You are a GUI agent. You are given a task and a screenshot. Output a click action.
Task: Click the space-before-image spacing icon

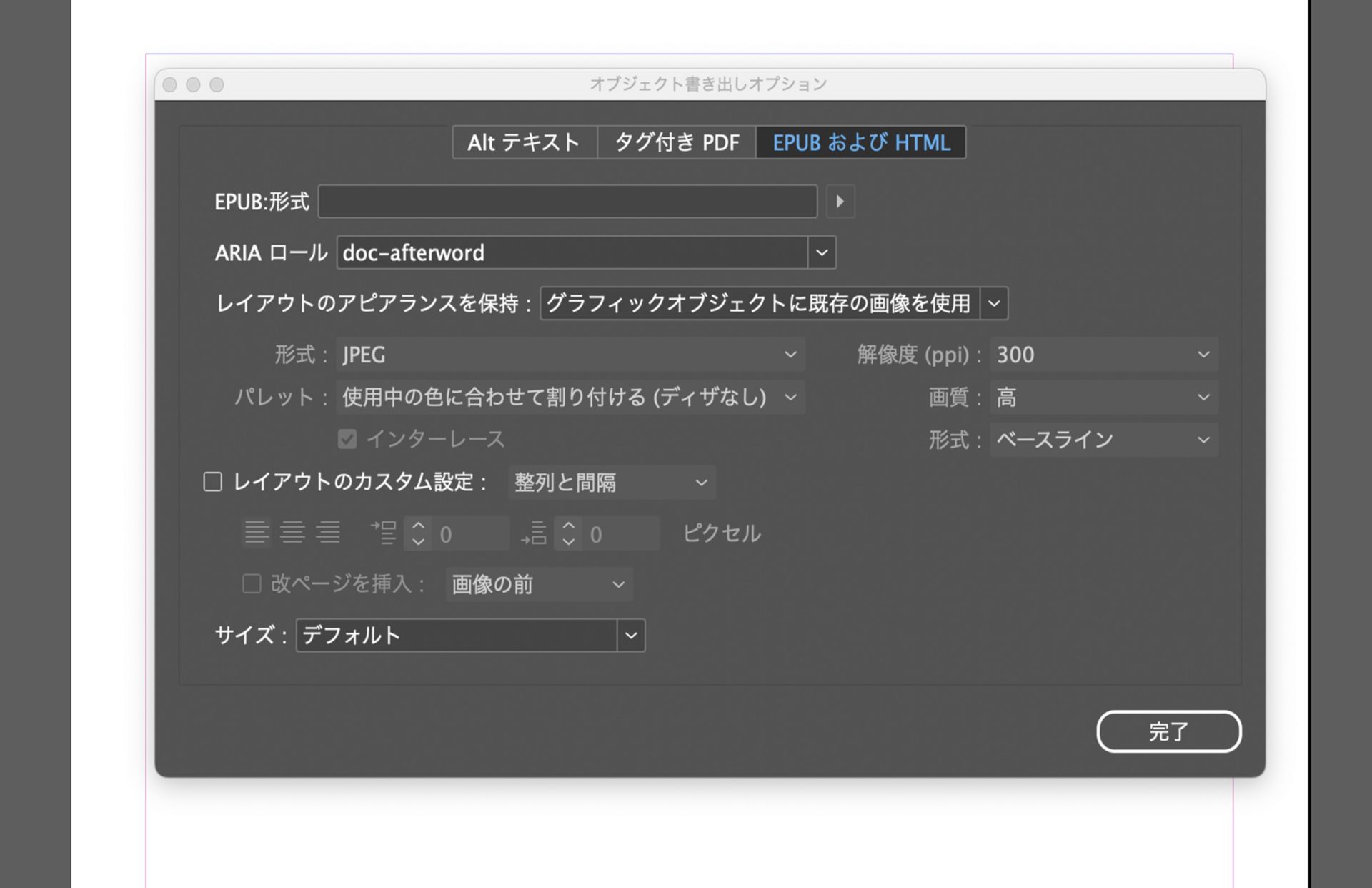coord(384,533)
